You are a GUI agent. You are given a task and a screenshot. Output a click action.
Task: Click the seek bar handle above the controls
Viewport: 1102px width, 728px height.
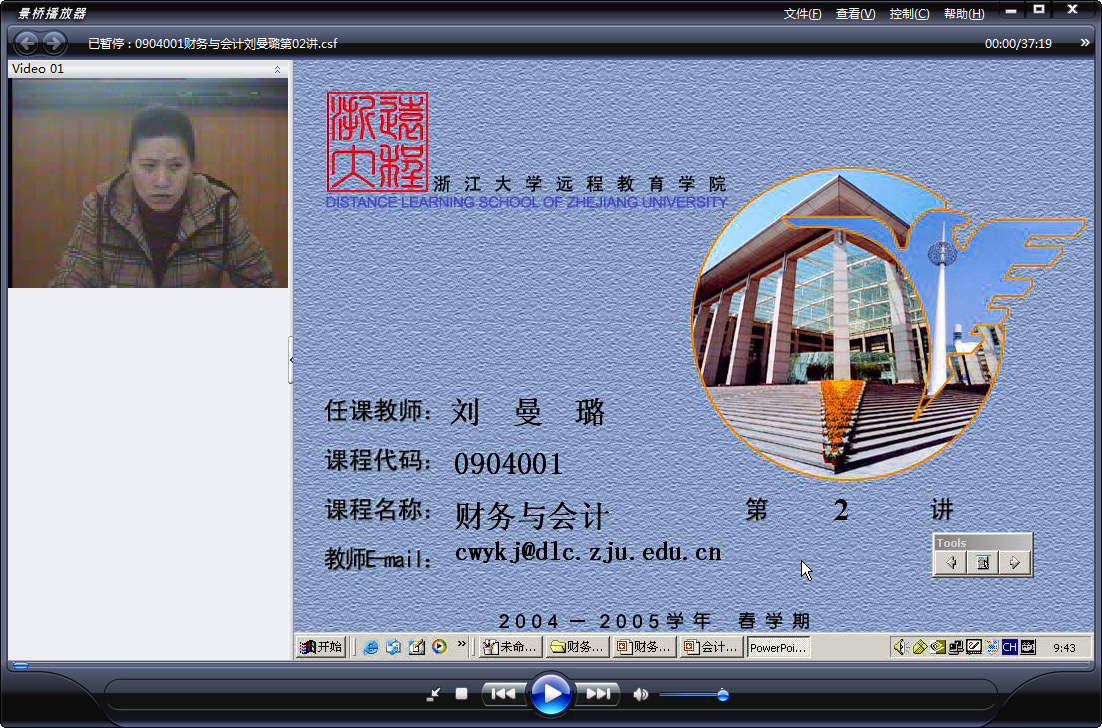[x=21, y=665]
